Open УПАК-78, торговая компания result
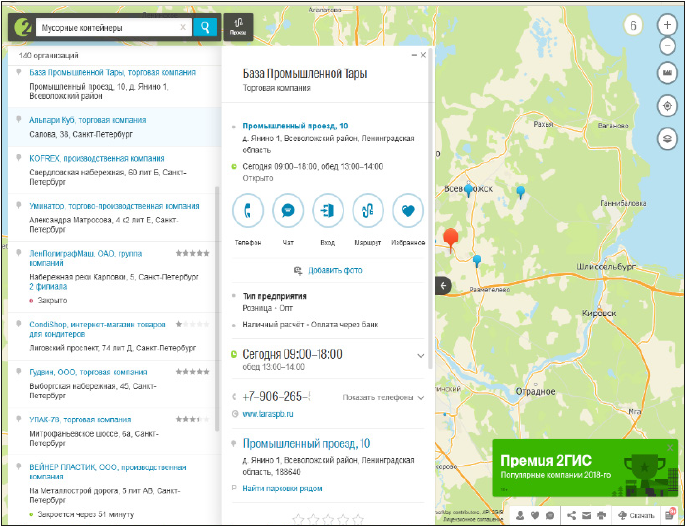The image size is (688, 527). (x=80, y=419)
